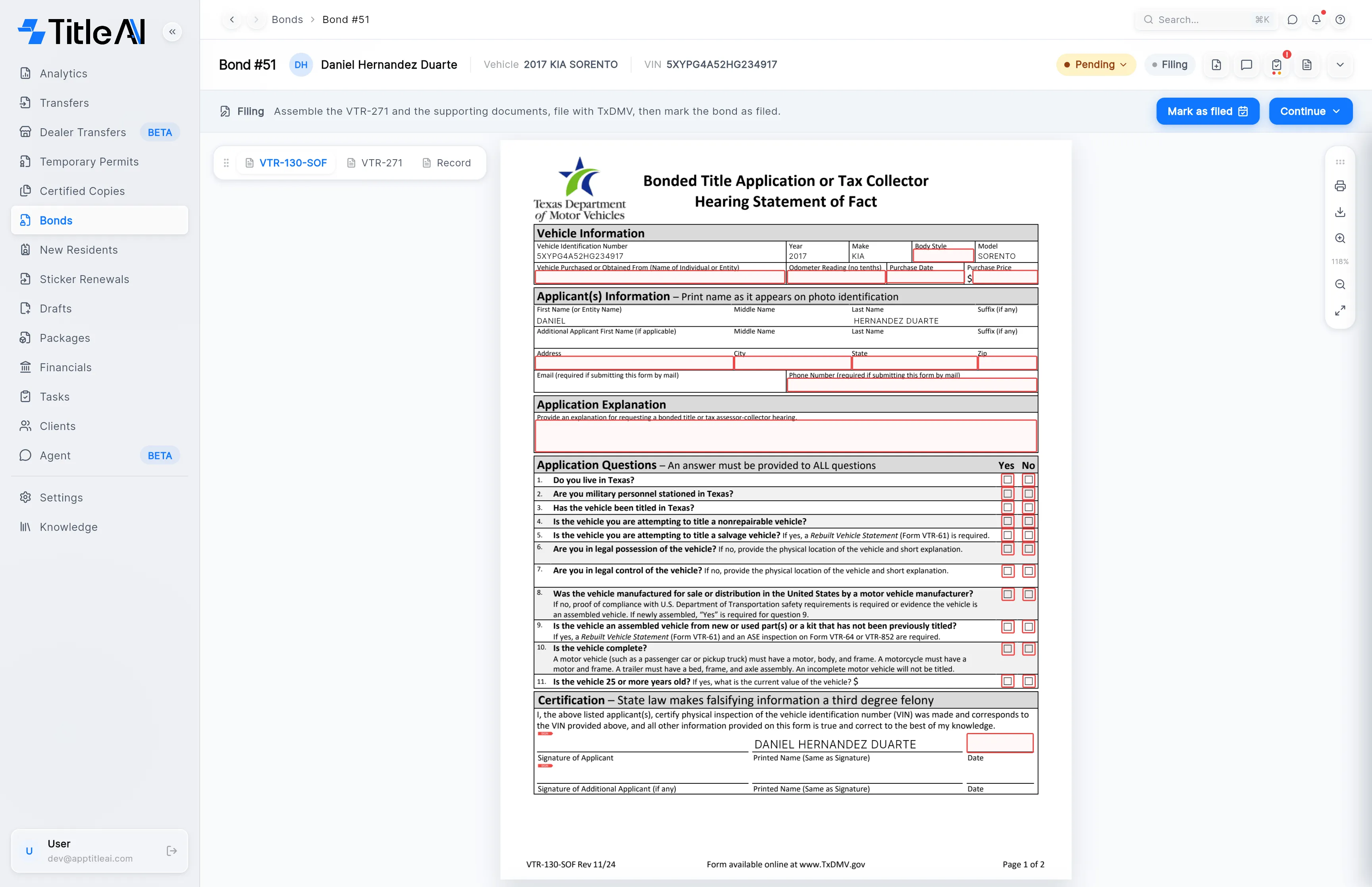
Task: Grab the tab panel drag handle
Action: (x=226, y=163)
